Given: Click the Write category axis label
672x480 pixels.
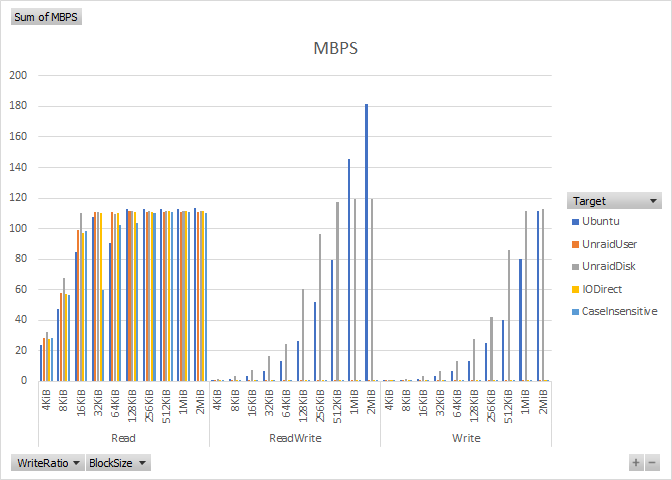Looking at the screenshot, I should (x=466, y=438).
